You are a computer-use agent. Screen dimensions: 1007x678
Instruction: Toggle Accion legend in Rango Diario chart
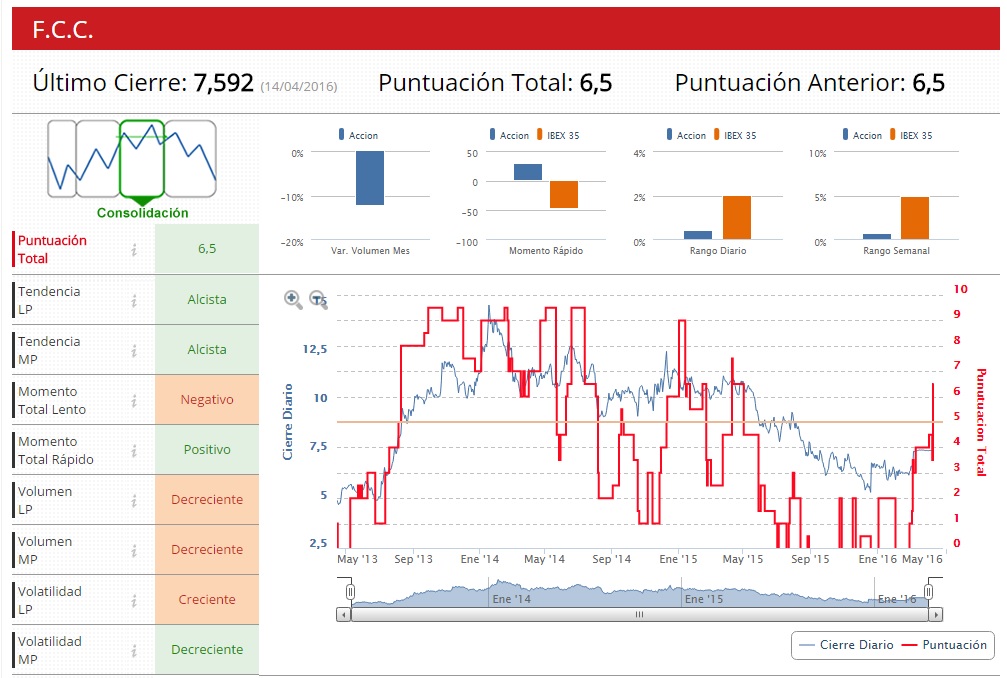686,135
